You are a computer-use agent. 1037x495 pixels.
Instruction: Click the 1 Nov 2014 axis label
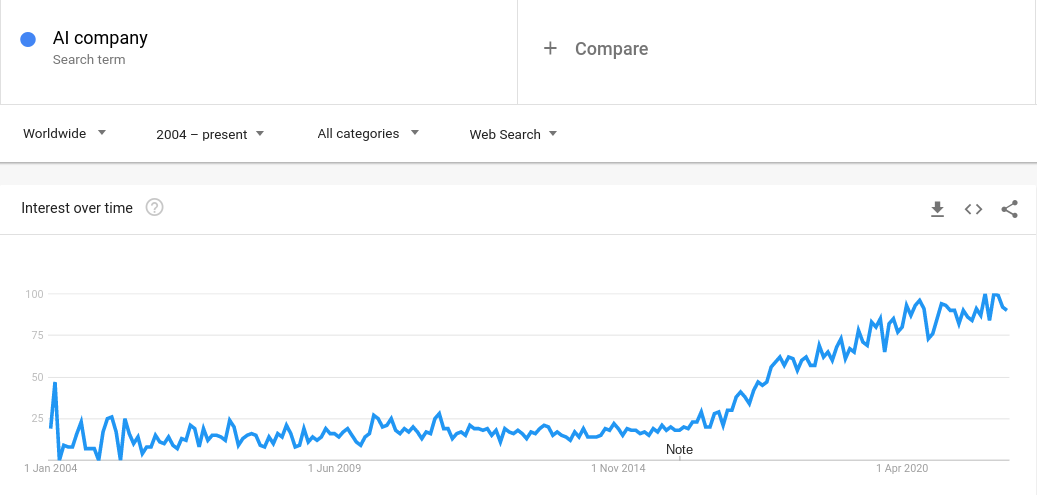(x=618, y=469)
